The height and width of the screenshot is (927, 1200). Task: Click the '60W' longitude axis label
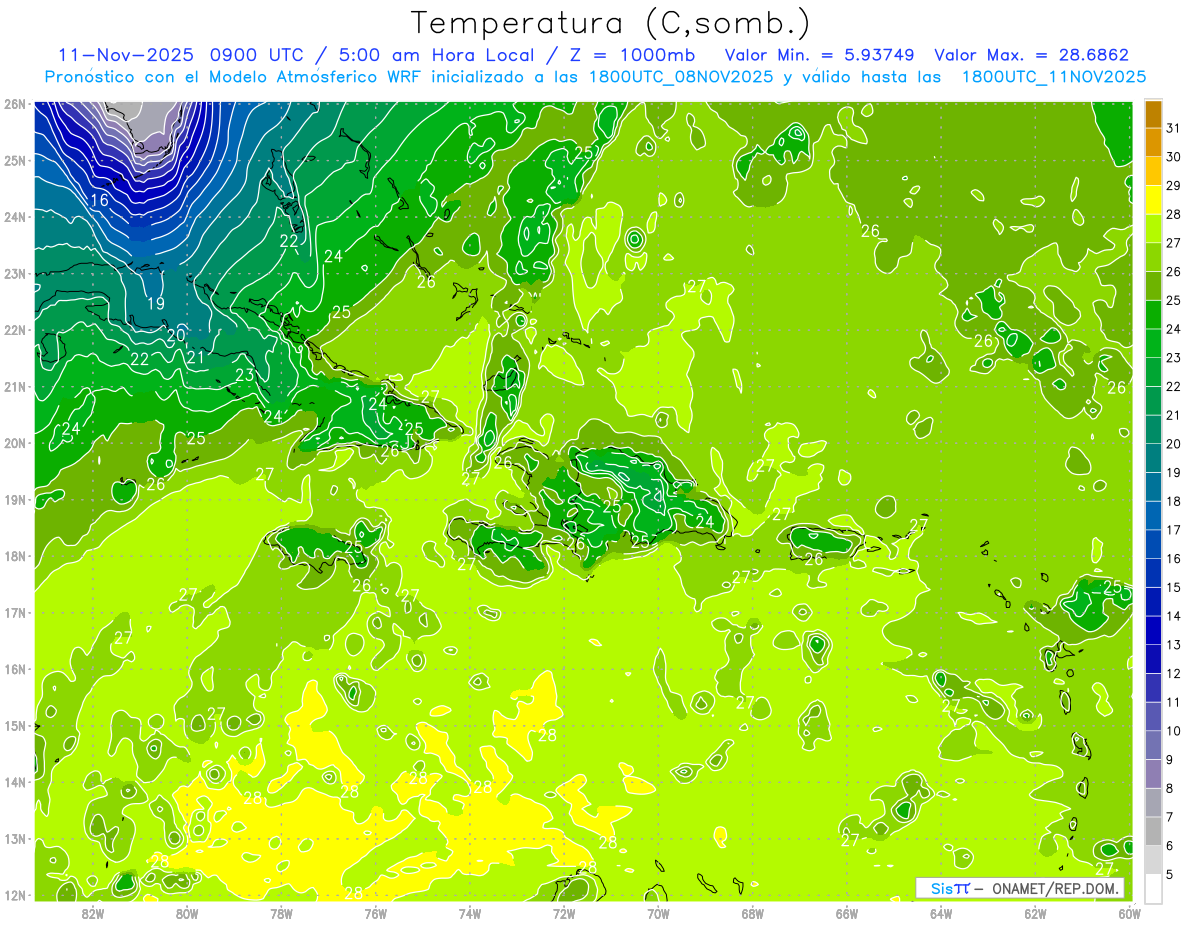tap(1129, 913)
